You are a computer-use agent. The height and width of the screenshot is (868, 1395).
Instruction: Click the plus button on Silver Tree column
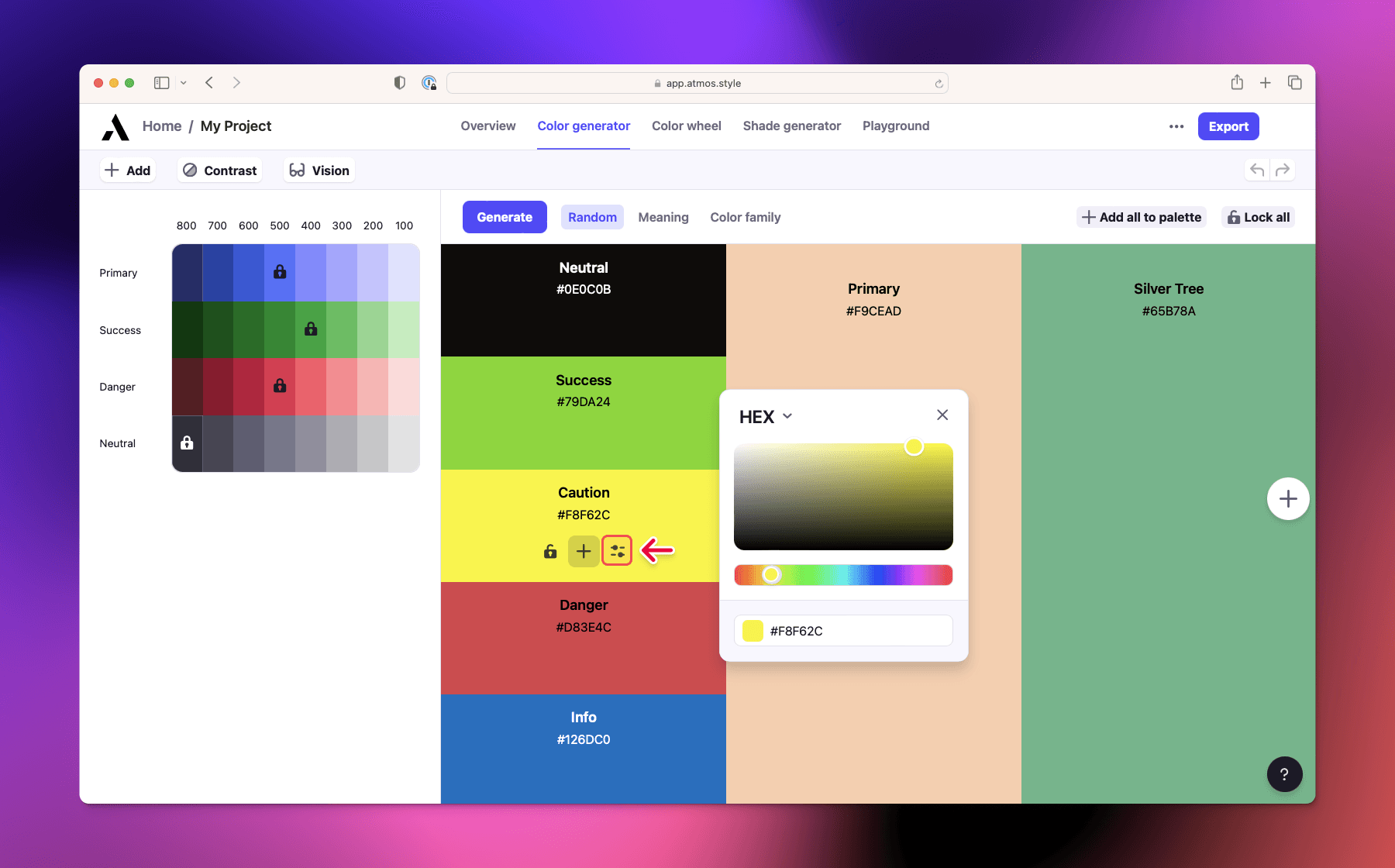tap(1288, 498)
